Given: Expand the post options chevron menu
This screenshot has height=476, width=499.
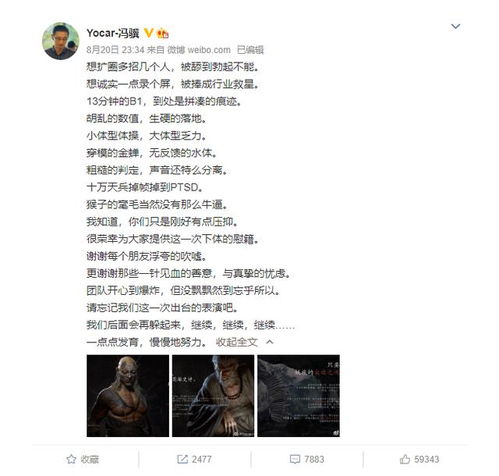Looking at the screenshot, I should [x=455, y=26].
